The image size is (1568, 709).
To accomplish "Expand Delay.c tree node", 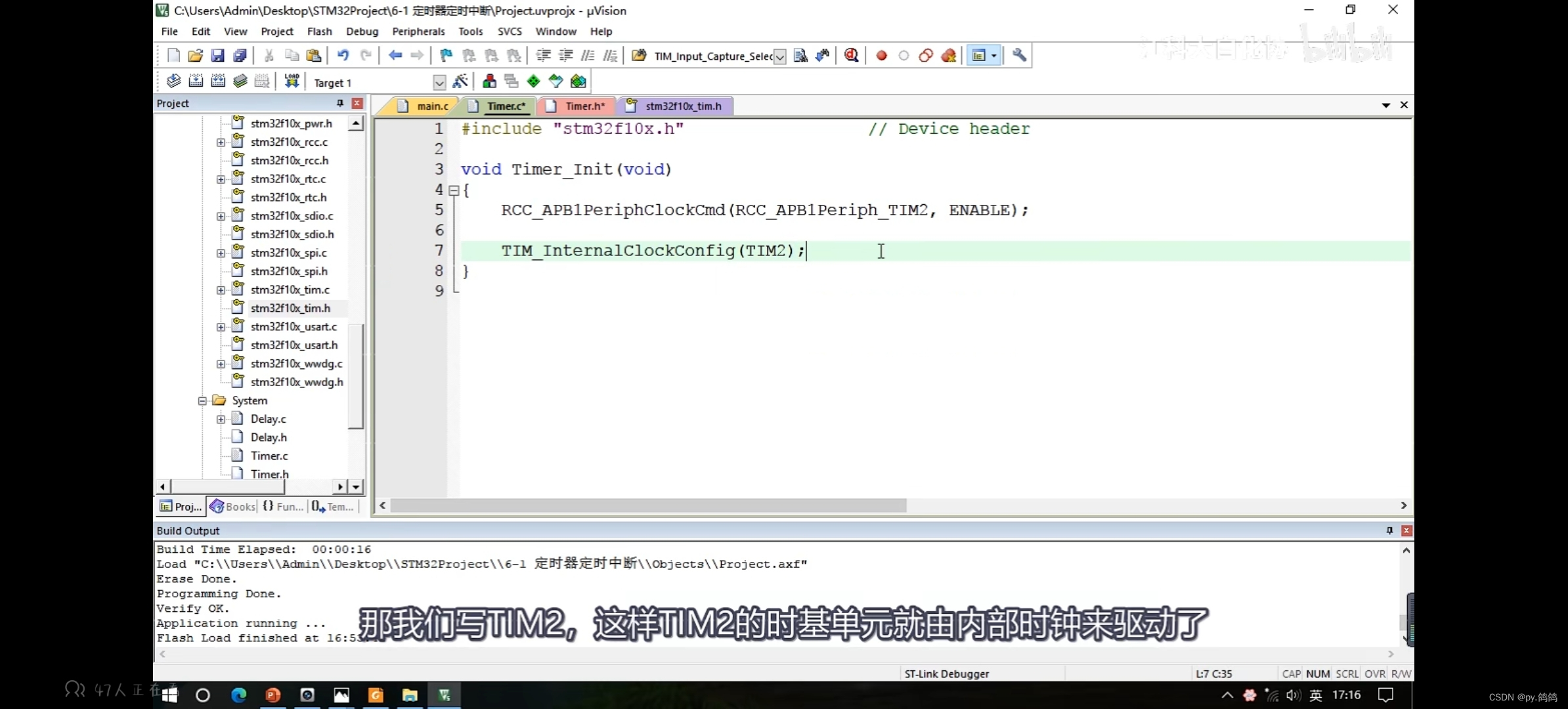I will pyautogui.click(x=221, y=419).
